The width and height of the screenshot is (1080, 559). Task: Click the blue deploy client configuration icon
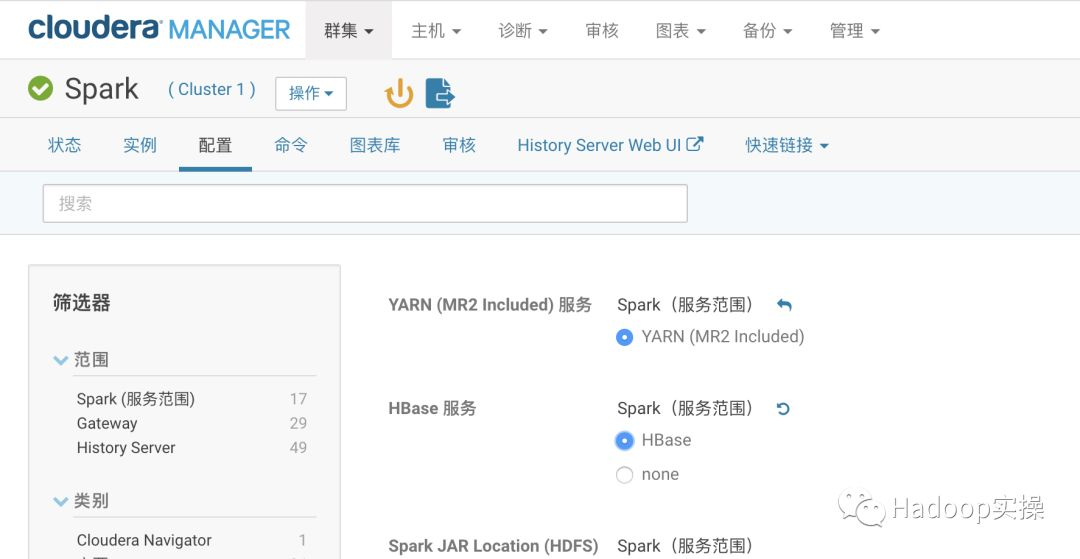(x=440, y=93)
